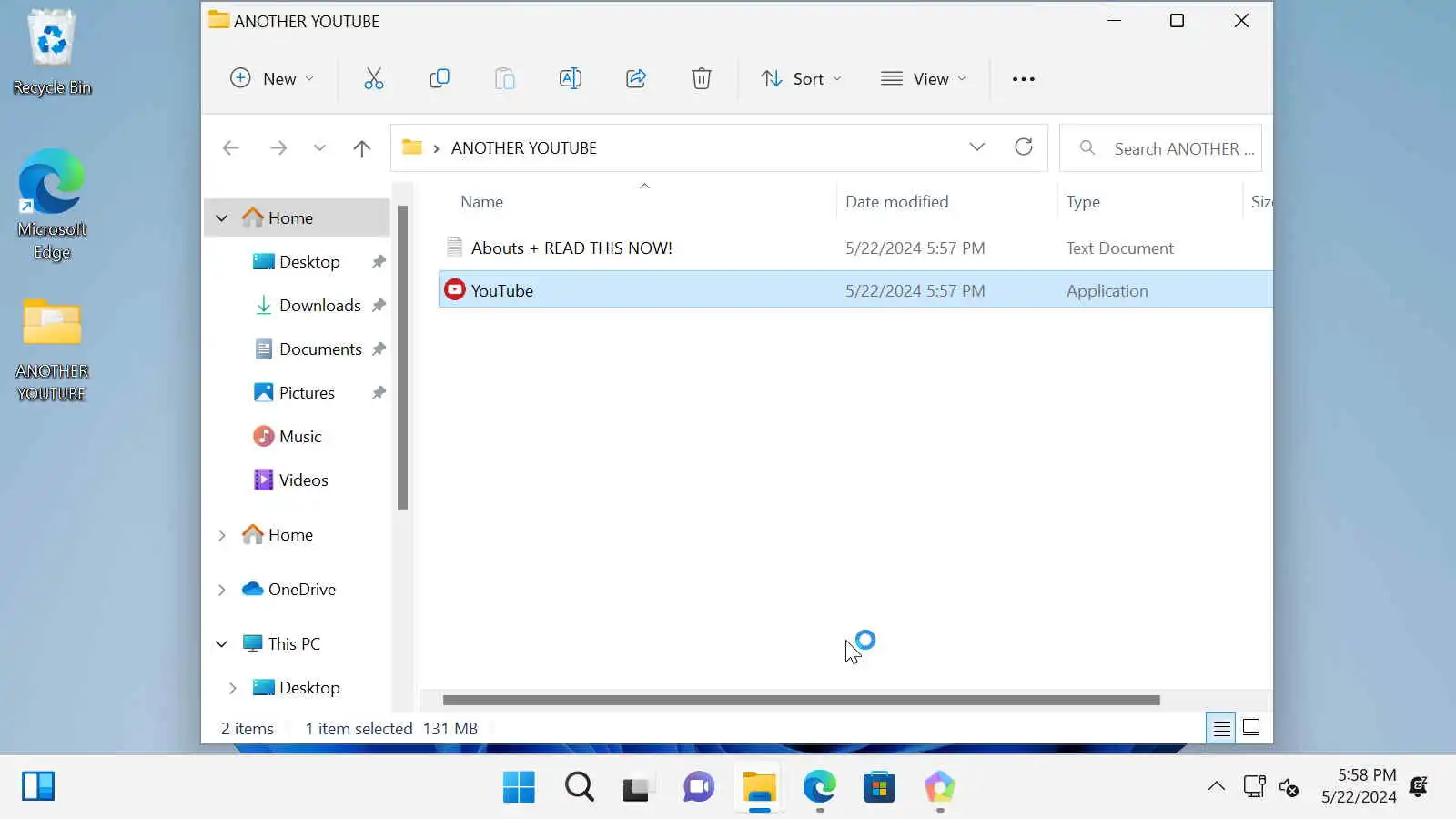The height and width of the screenshot is (819, 1456).
Task: Collapse the This PC tree node
Action: pyautogui.click(x=222, y=644)
